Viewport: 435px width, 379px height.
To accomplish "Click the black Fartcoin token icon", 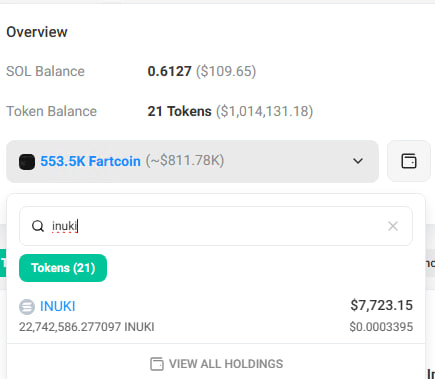I will pos(27,162).
